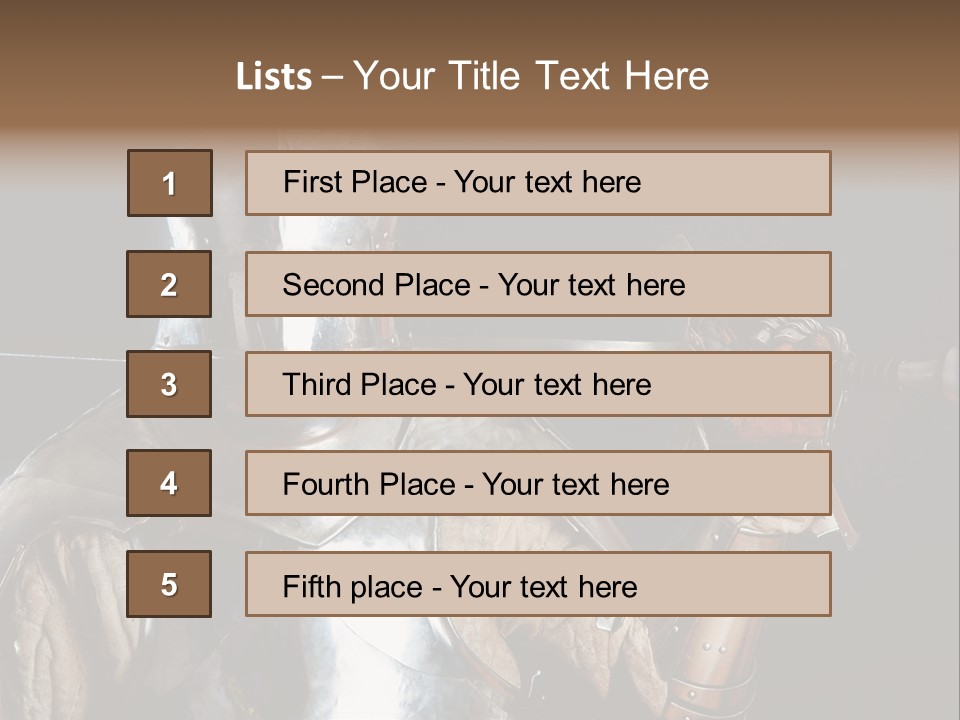Image resolution: width=960 pixels, height=720 pixels.
Task: Click the number 5 box
Action: pos(169,584)
